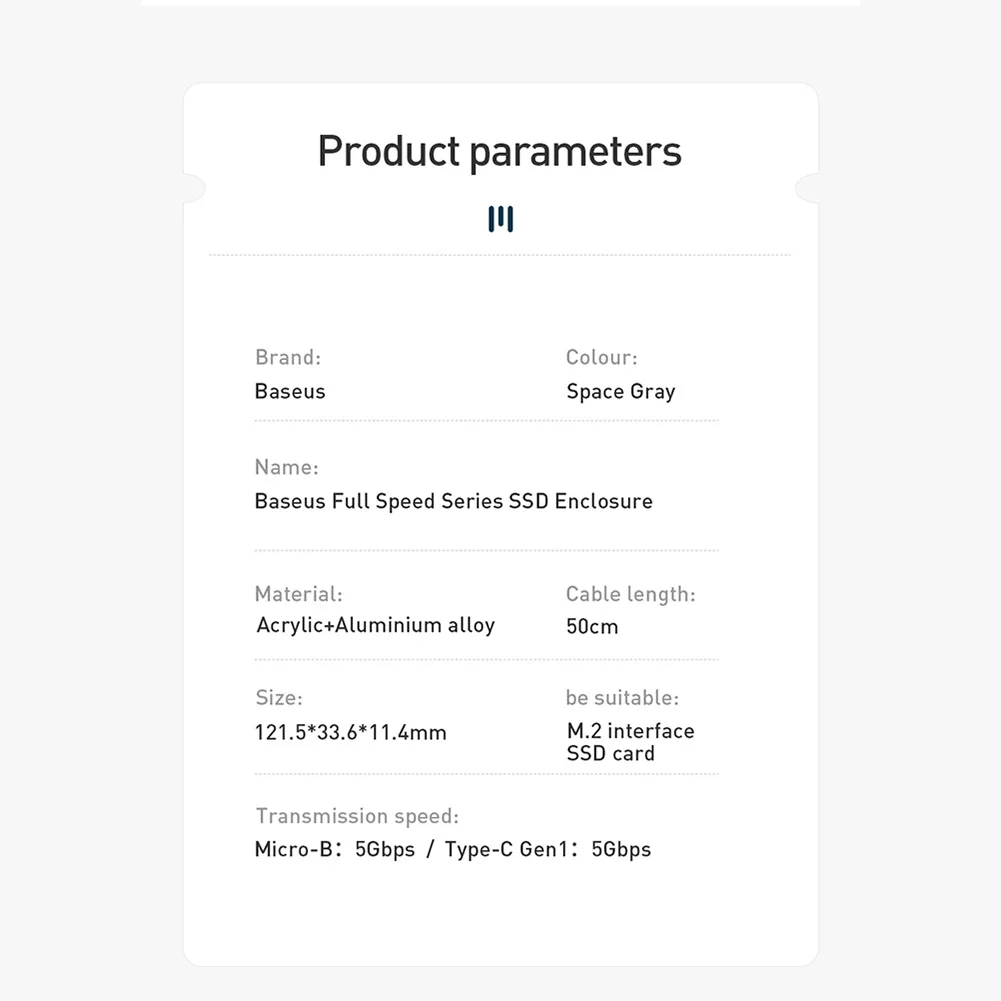Click the "Space Gray" colour value
1001x1001 pixels.
coord(620,391)
